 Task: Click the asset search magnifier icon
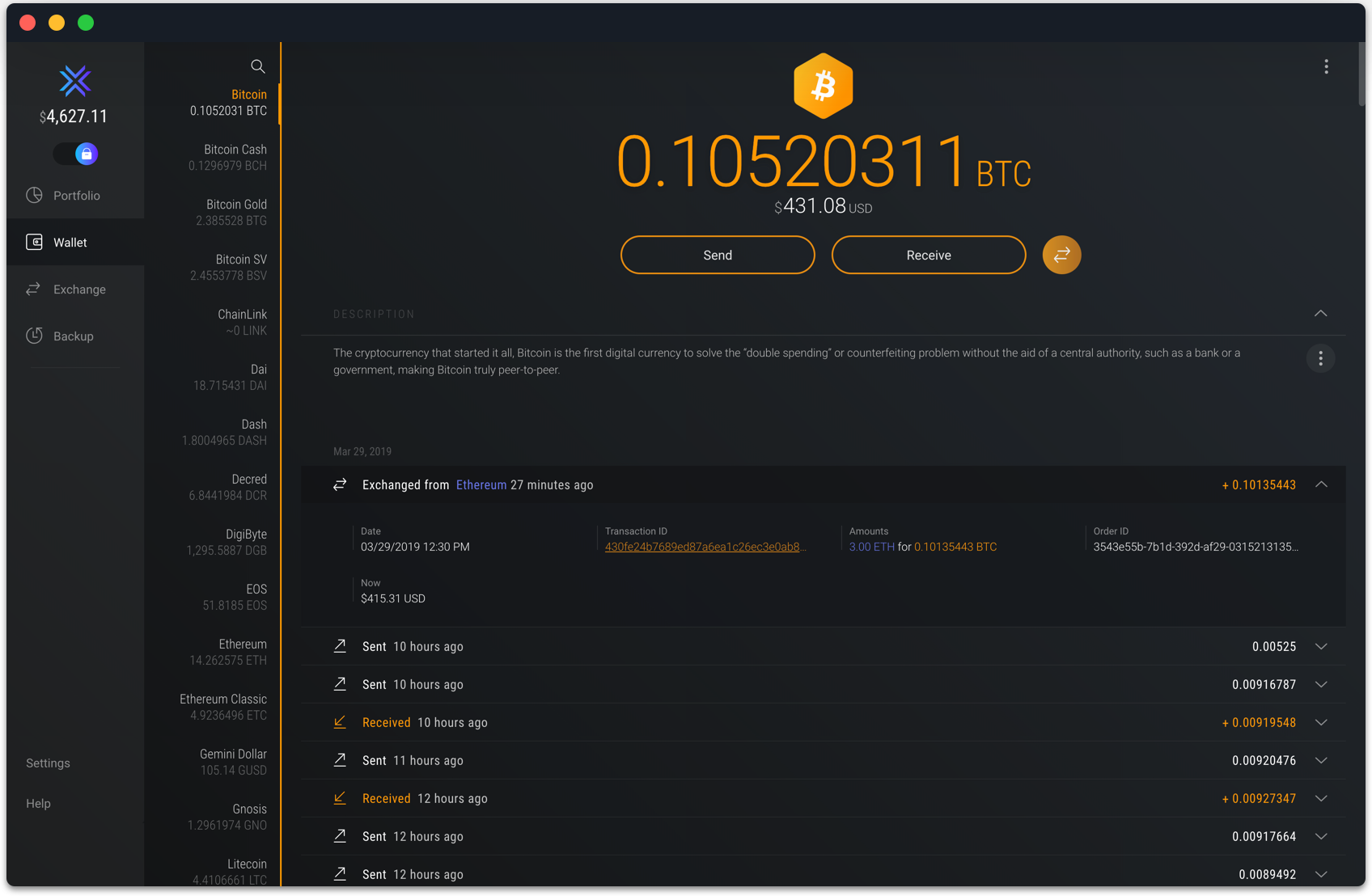[257, 66]
